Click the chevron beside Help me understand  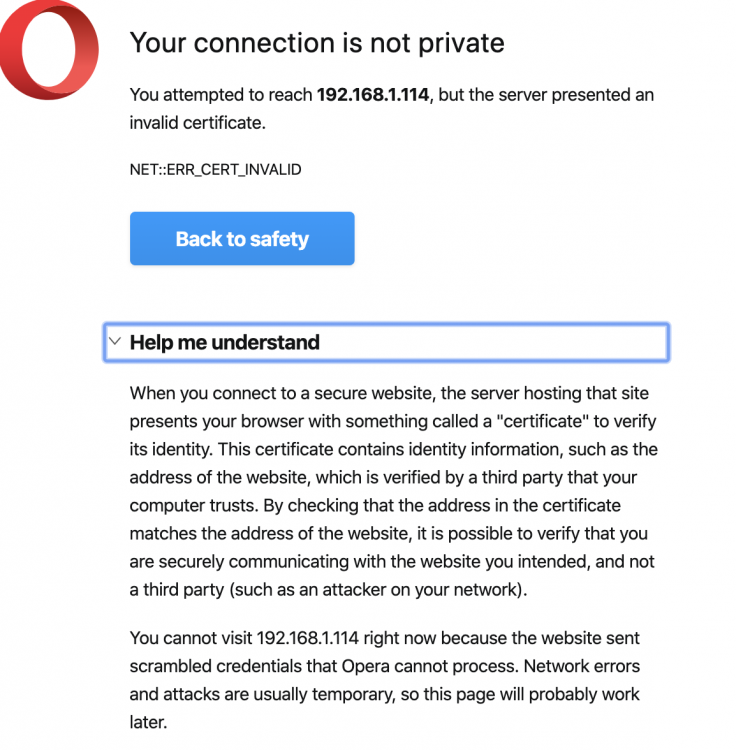(115, 341)
